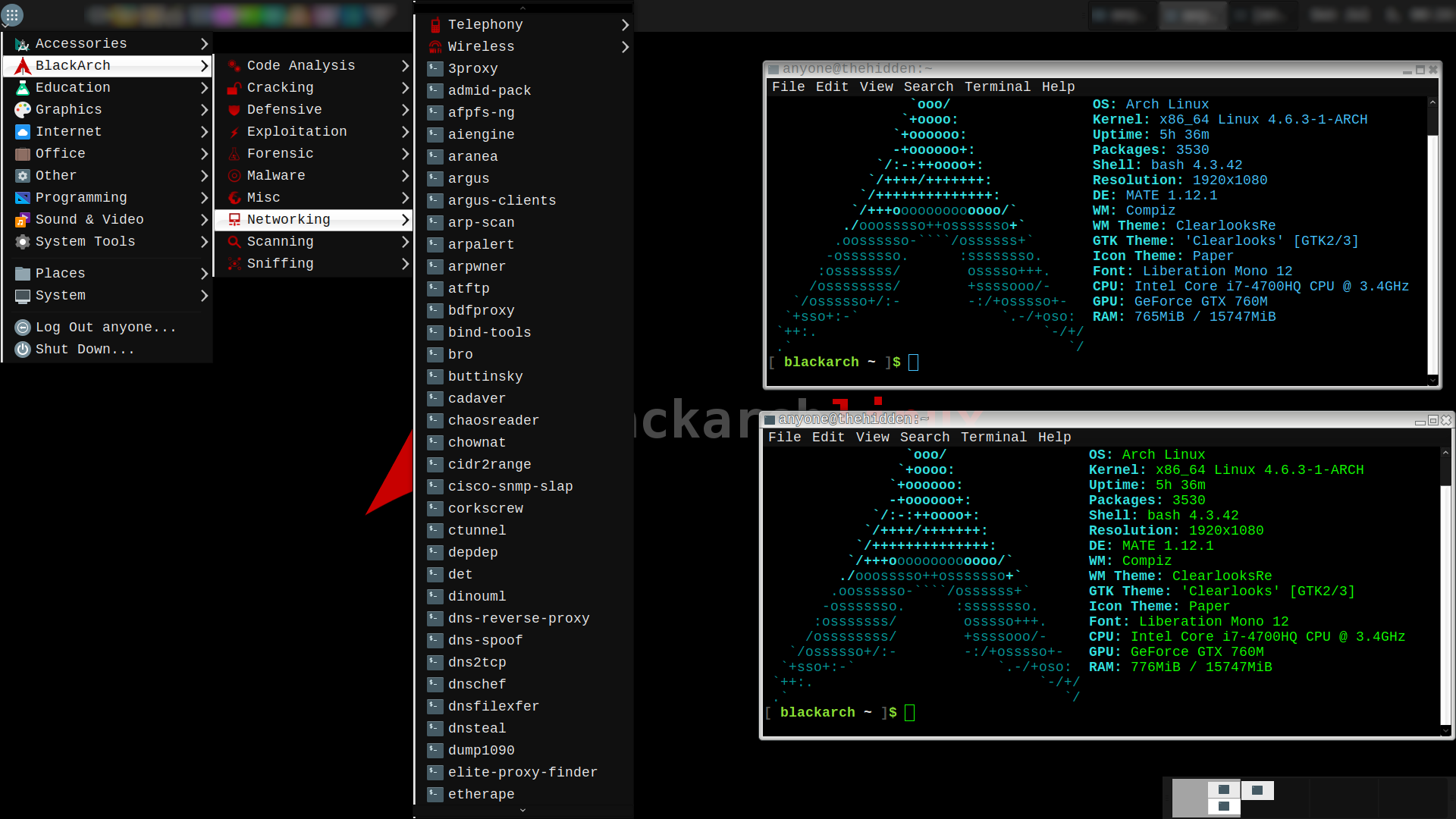Click the Education flask icon
1456x819 pixels.
(x=23, y=88)
